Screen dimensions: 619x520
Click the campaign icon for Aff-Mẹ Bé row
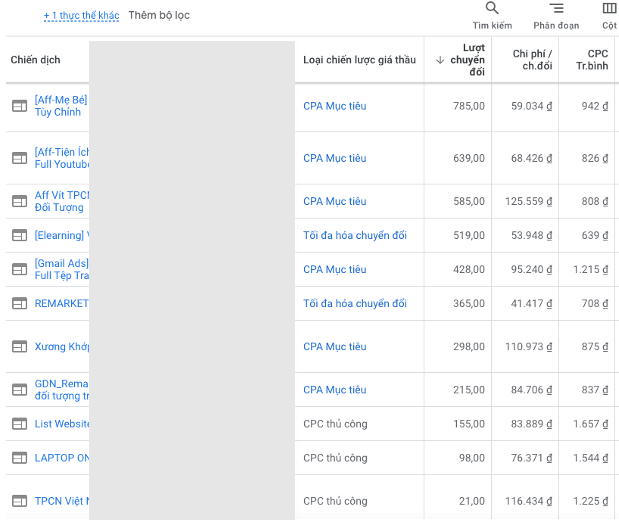tap(19, 106)
